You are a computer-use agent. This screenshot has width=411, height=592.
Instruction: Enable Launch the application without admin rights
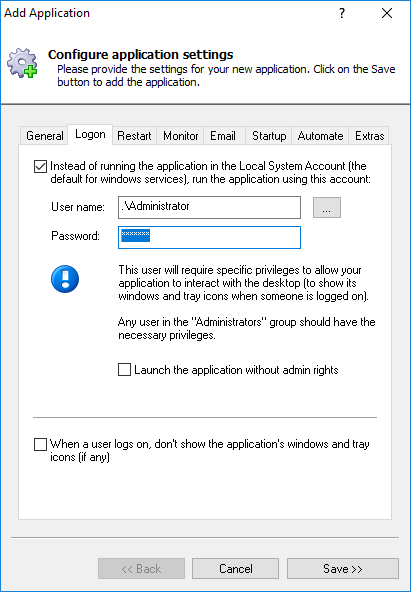(x=125, y=370)
